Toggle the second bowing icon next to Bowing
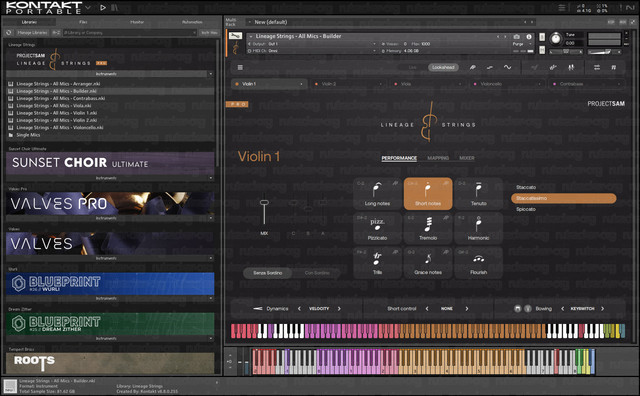The height and width of the screenshot is (396, 640). (528, 309)
